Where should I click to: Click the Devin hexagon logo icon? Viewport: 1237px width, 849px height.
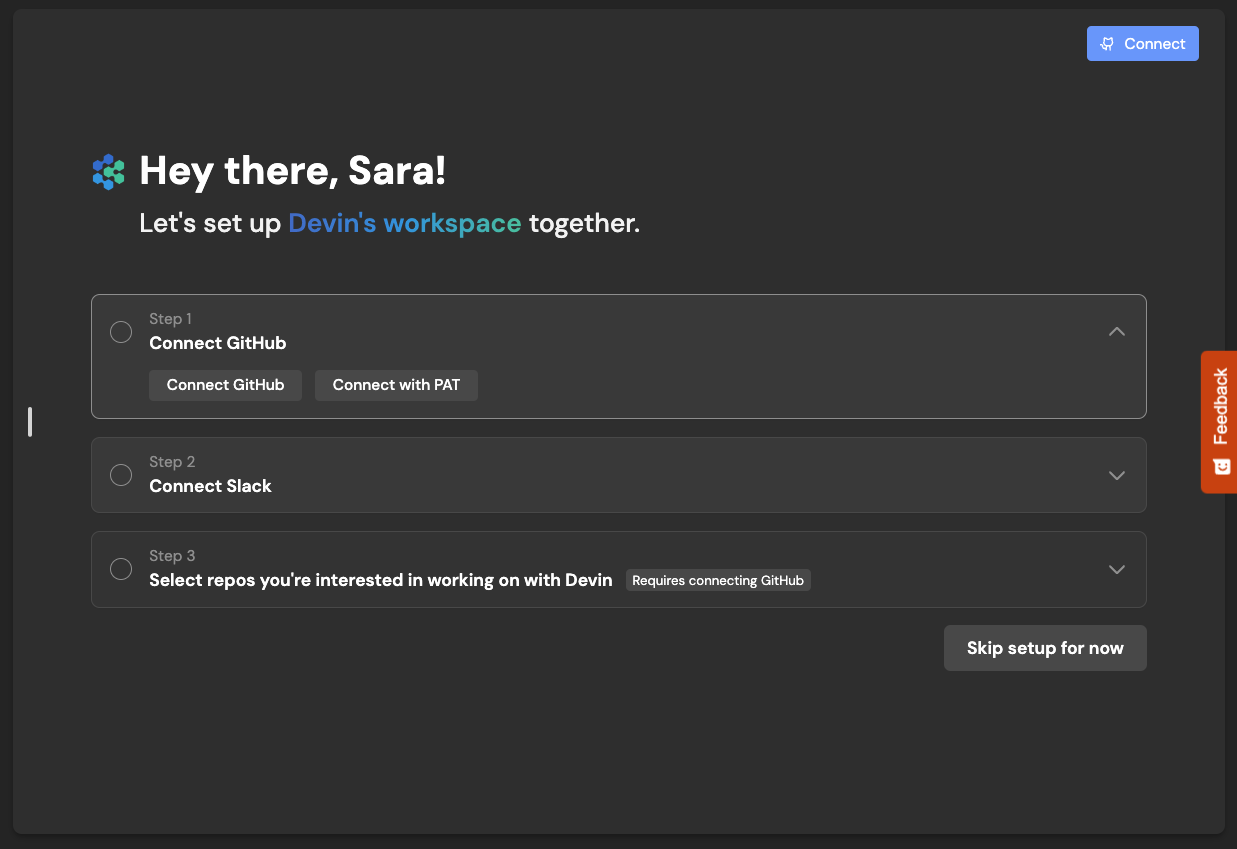pos(108,172)
